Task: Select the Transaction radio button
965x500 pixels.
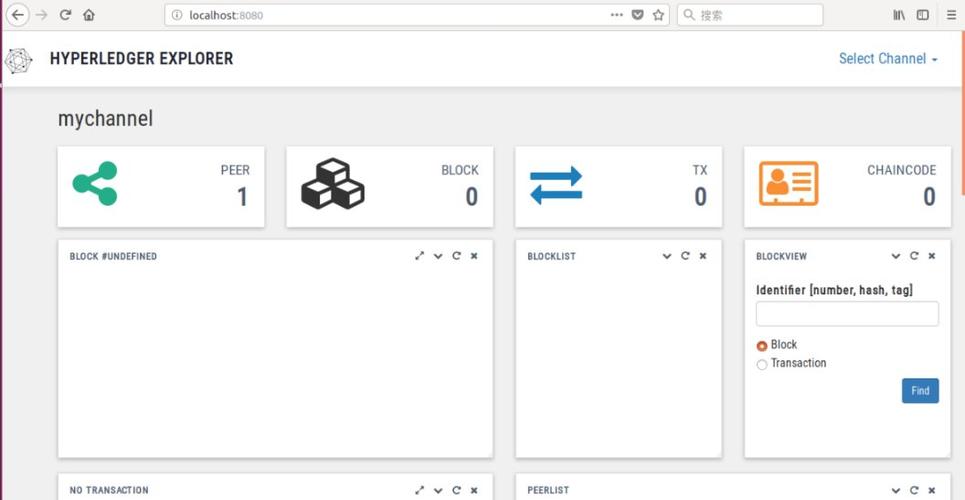Action: (762, 365)
